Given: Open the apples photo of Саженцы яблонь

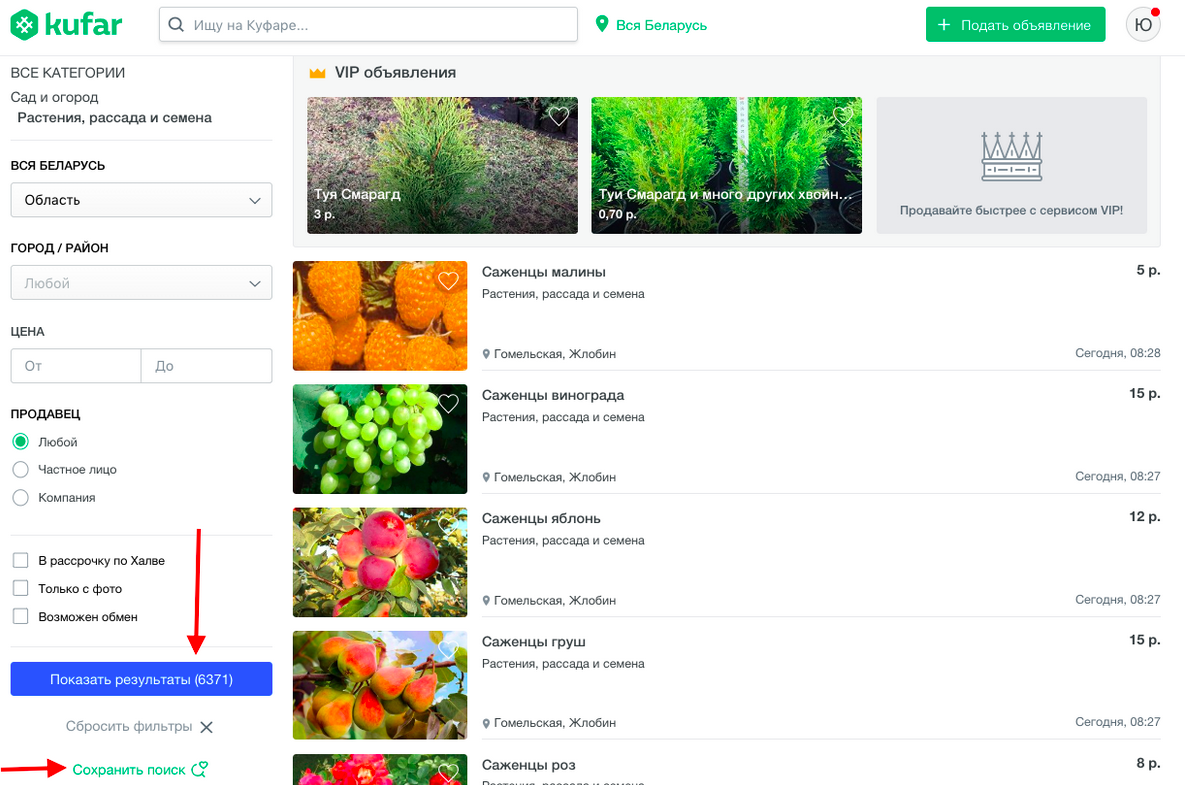Looking at the screenshot, I should [x=380, y=562].
